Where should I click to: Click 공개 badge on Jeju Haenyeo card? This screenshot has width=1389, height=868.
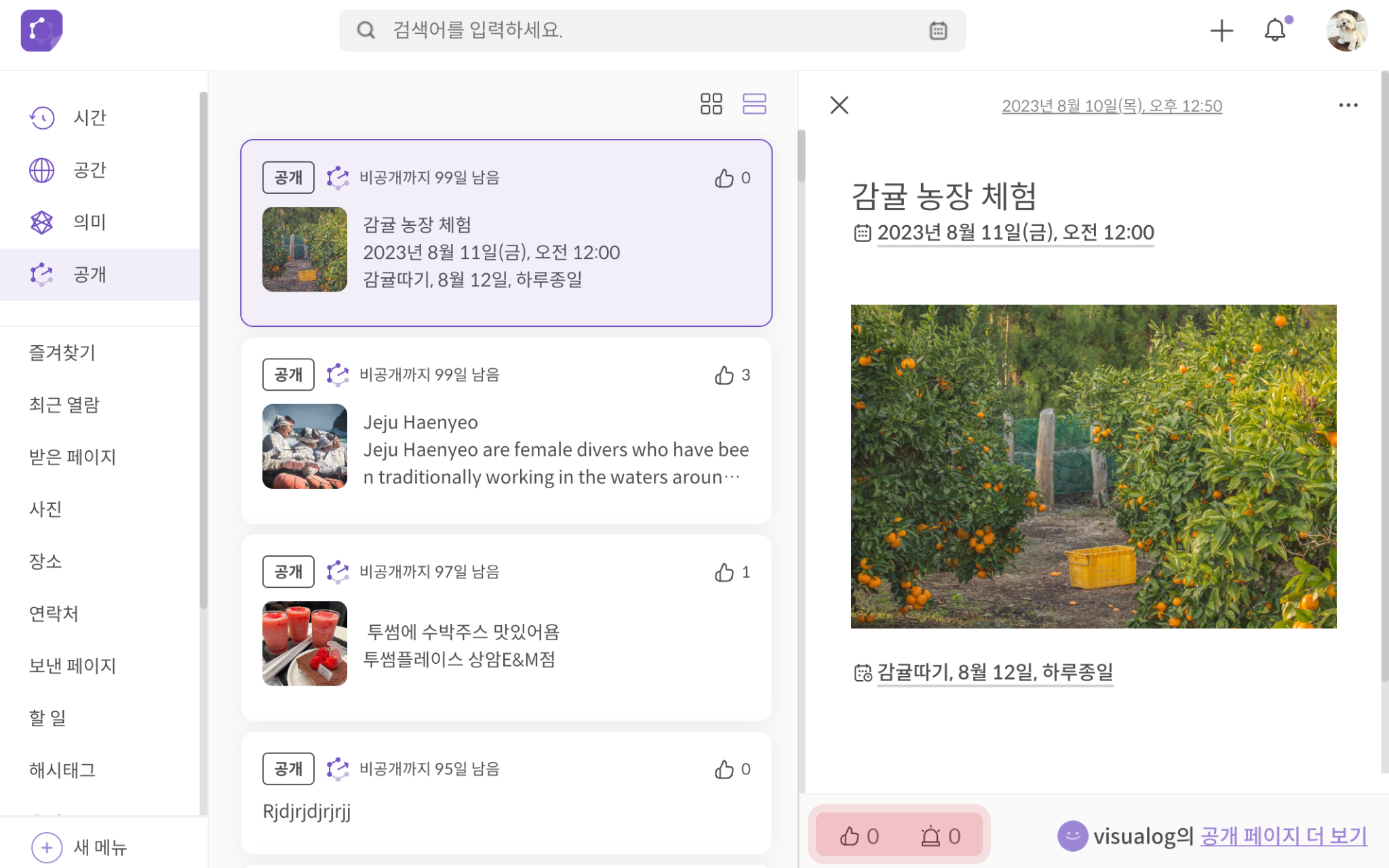(288, 375)
